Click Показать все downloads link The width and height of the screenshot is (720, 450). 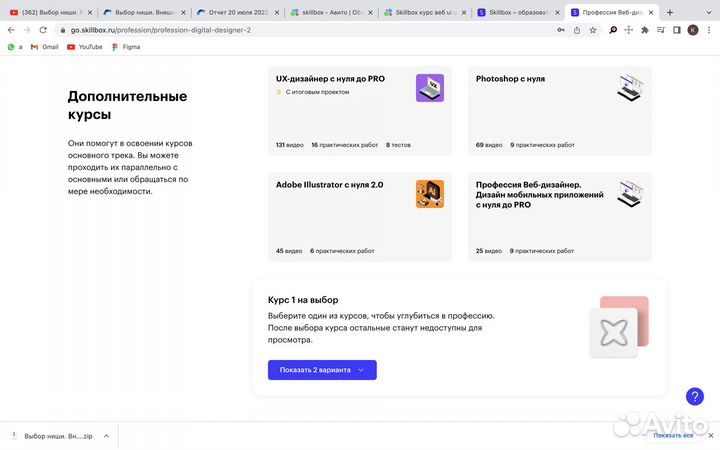[x=673, y=435]
